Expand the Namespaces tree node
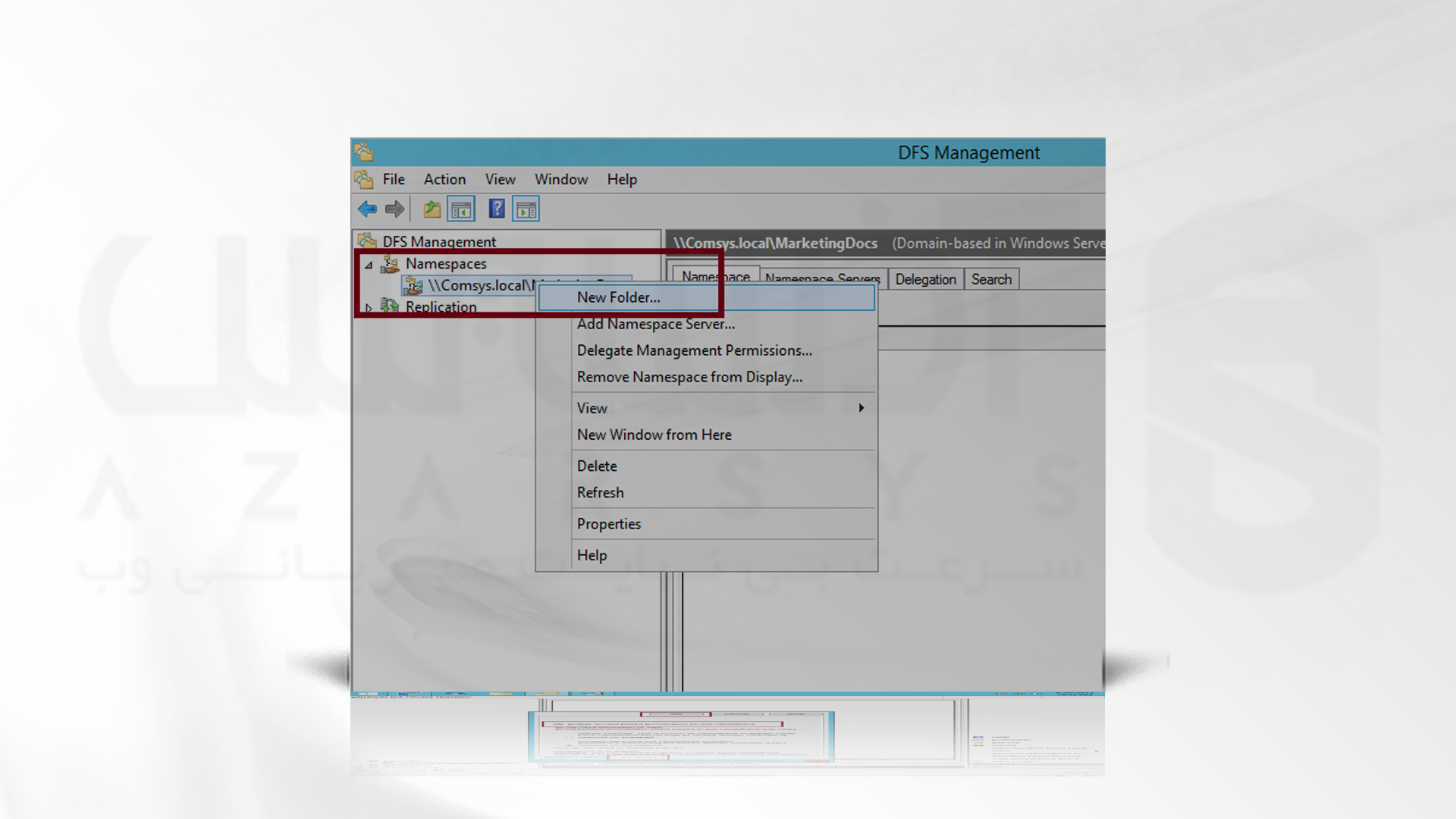Screen dimensions: 1456x819 pyautogui.click(x=369, y=263)
